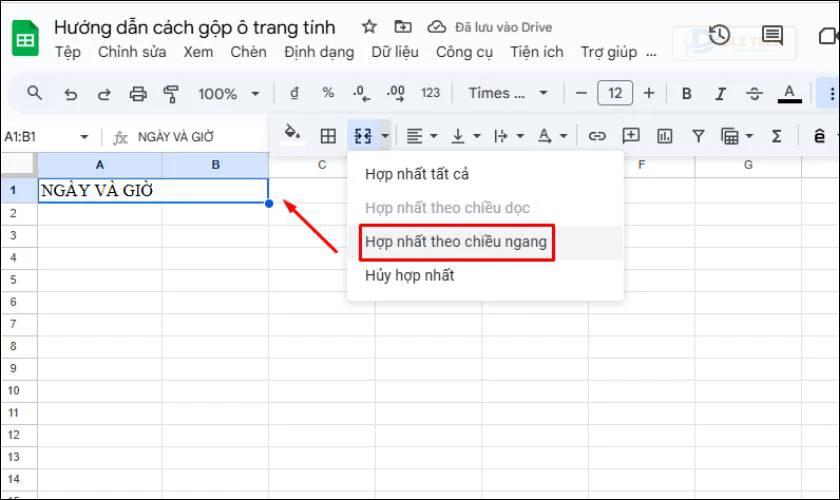The width and height of the screenshot is (840, 500).
Task: Open the Xem menu
Action: pyautogui.click(x=198, y=52)
